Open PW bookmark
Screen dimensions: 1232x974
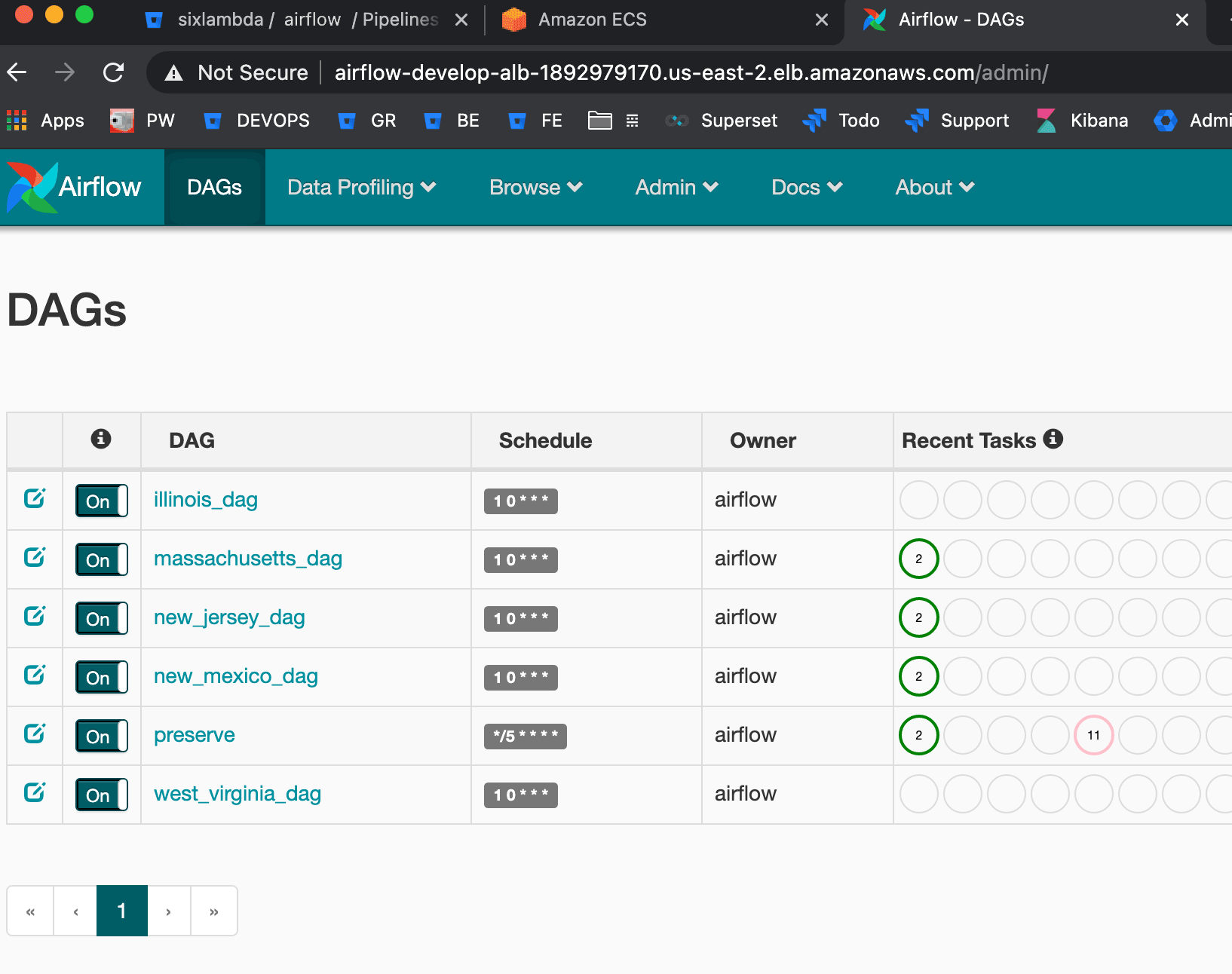[143, 121]
